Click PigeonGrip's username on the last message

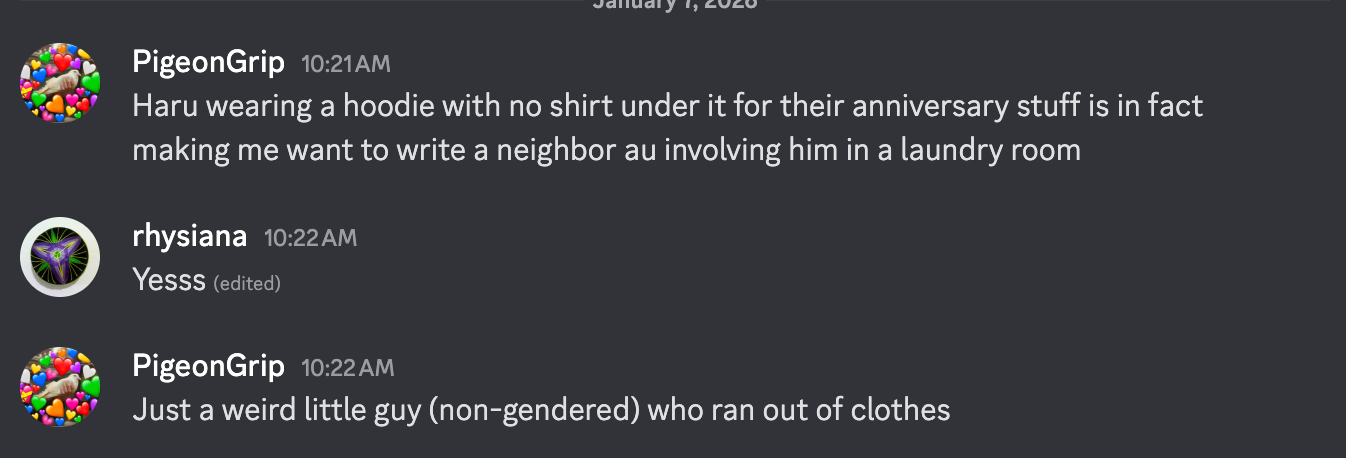point(208,367)
